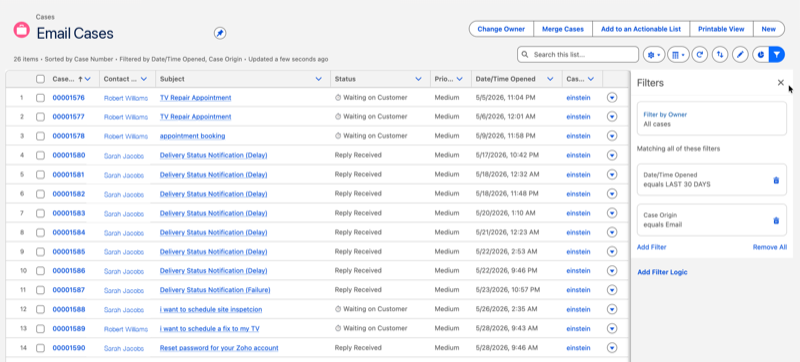Click the Search this list field
Image resolution: width=800 pixels, height=362 pixels.
coord(578,55)
